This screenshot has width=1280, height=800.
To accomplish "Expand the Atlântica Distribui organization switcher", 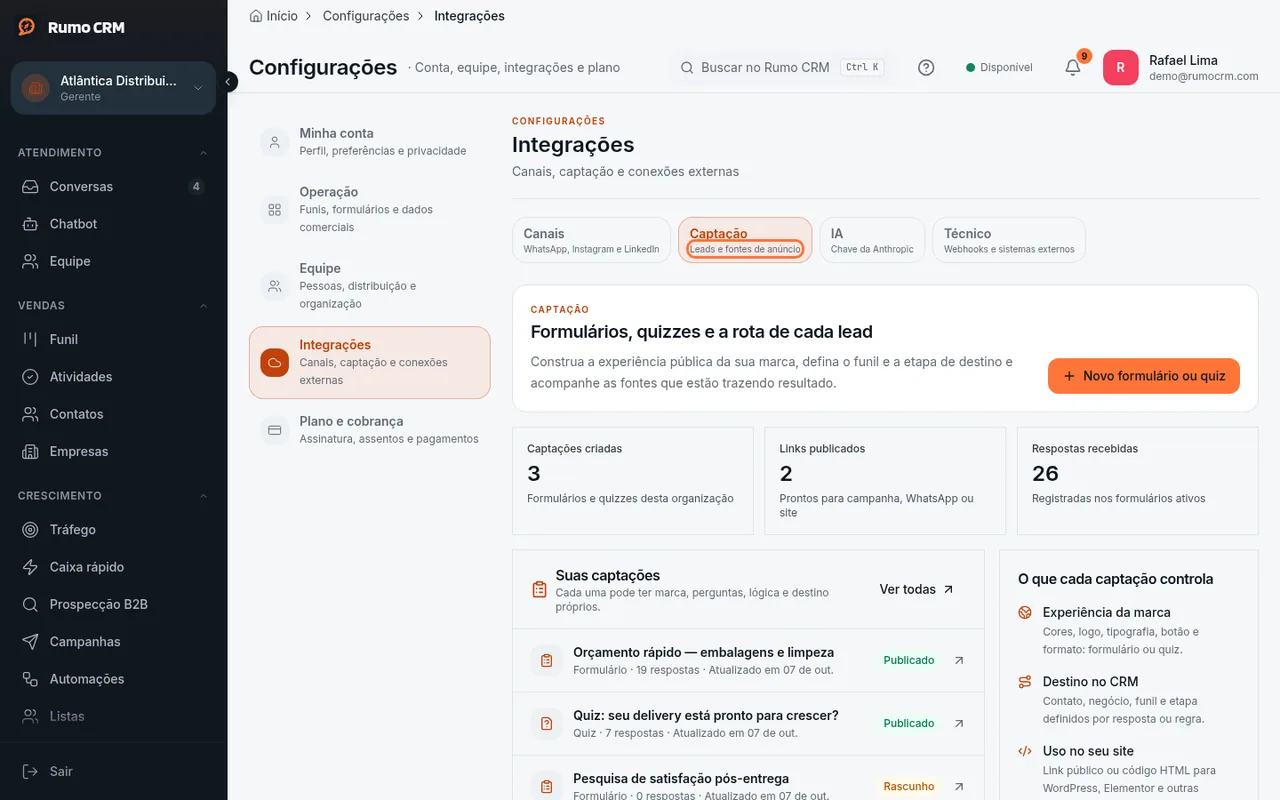I will tap(113, 88).
